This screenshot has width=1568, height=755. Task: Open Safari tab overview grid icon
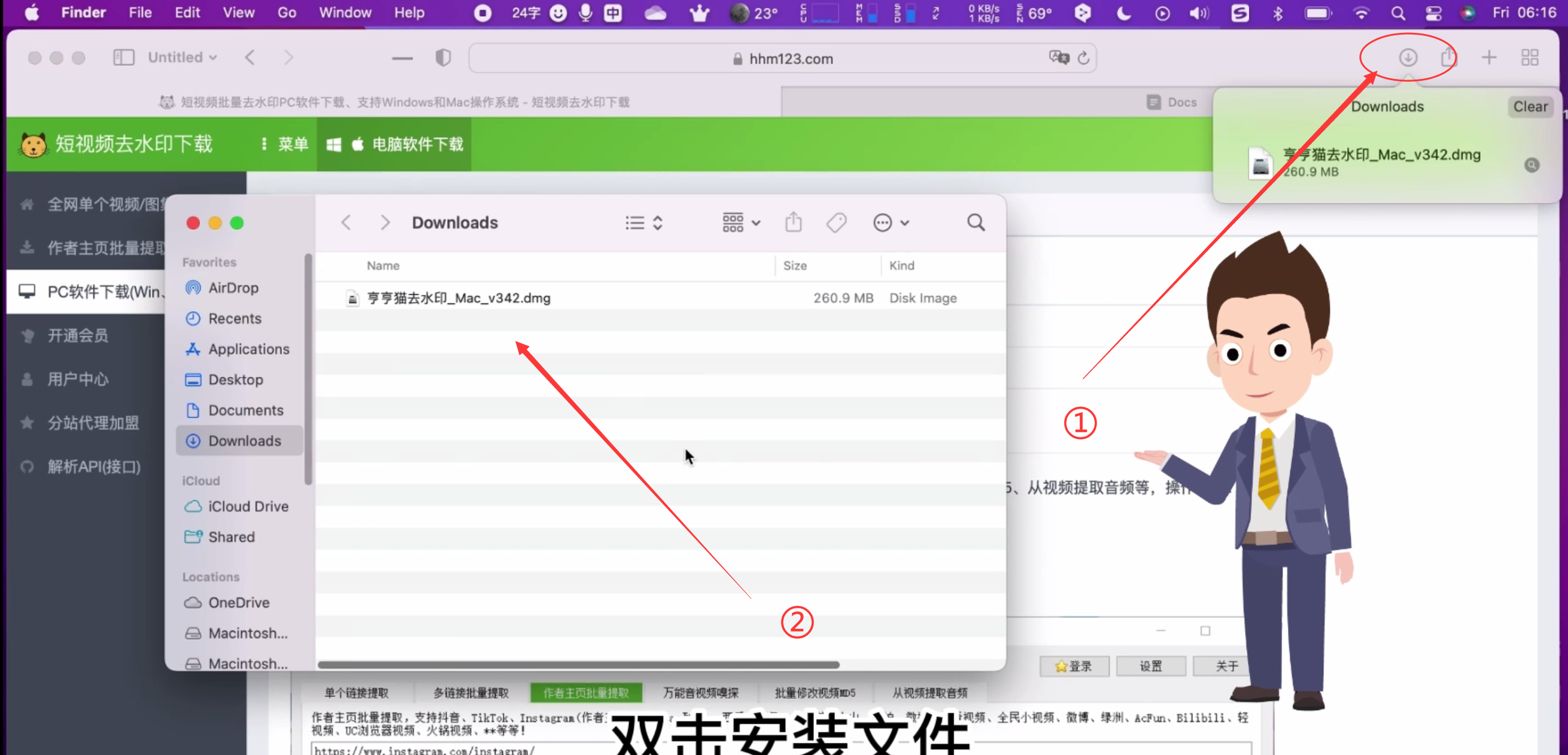pos(1530,58)
